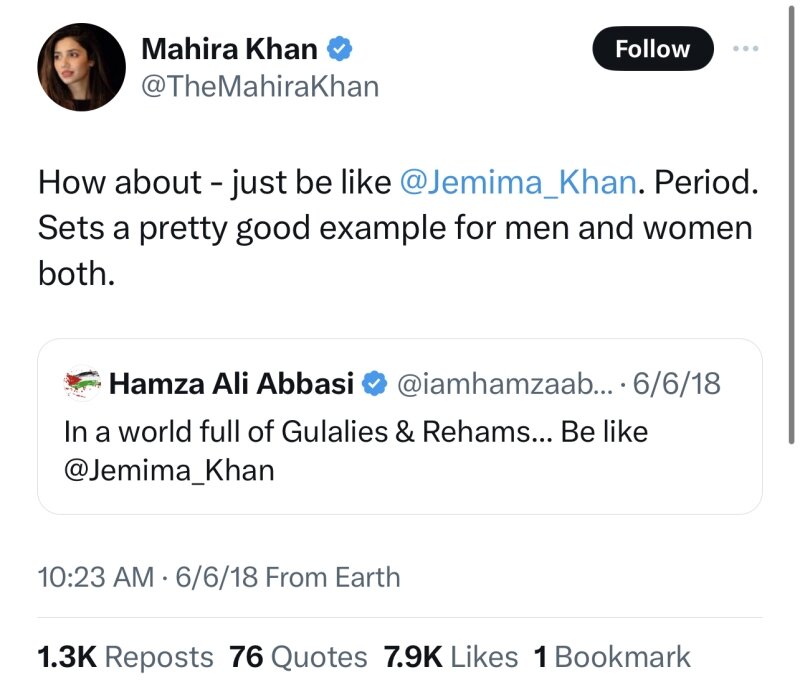Image resolution: width=800 pixels, height=690 pixels.
Task: Open the @TheMahiraKhan handle
Action: pyautogui.click(x=261, y=87)
